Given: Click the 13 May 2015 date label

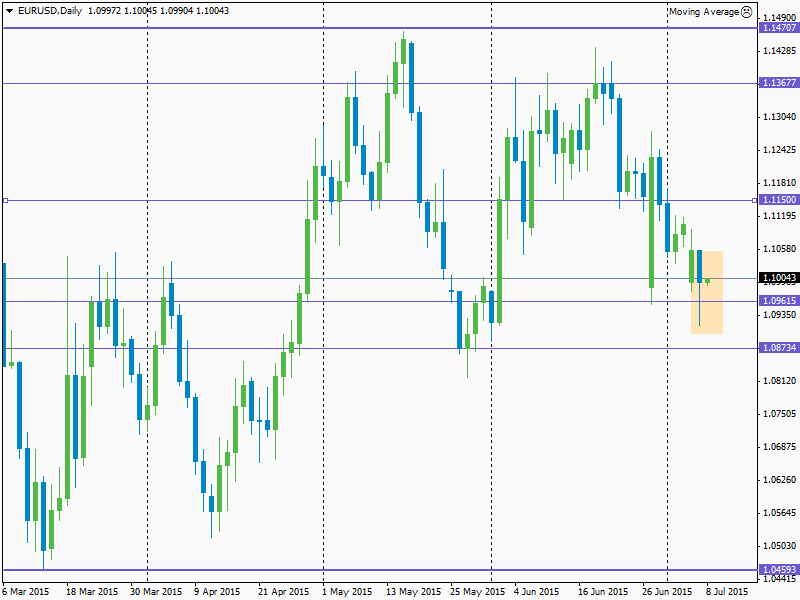Looking at the screenshot, I should [413, 592].
